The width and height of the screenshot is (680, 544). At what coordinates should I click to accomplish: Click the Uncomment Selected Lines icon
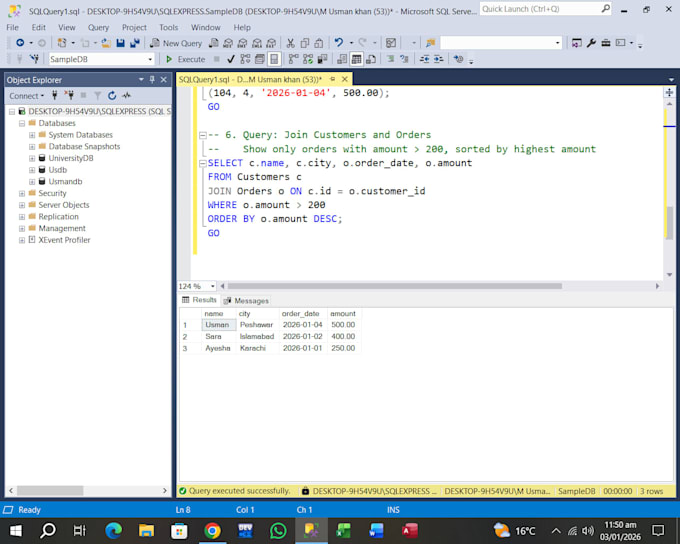pyautogui.click(x=405, y=59)
